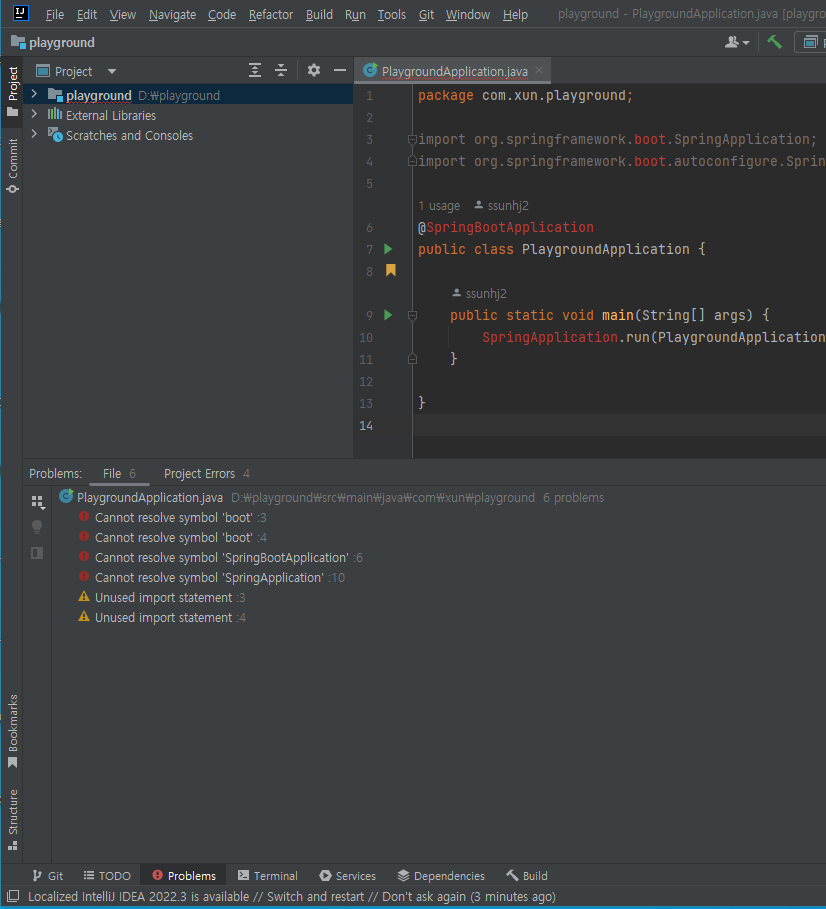Open Terminal tool window
Viewport: 826px width, 909px height.
(x=268, y=875)
